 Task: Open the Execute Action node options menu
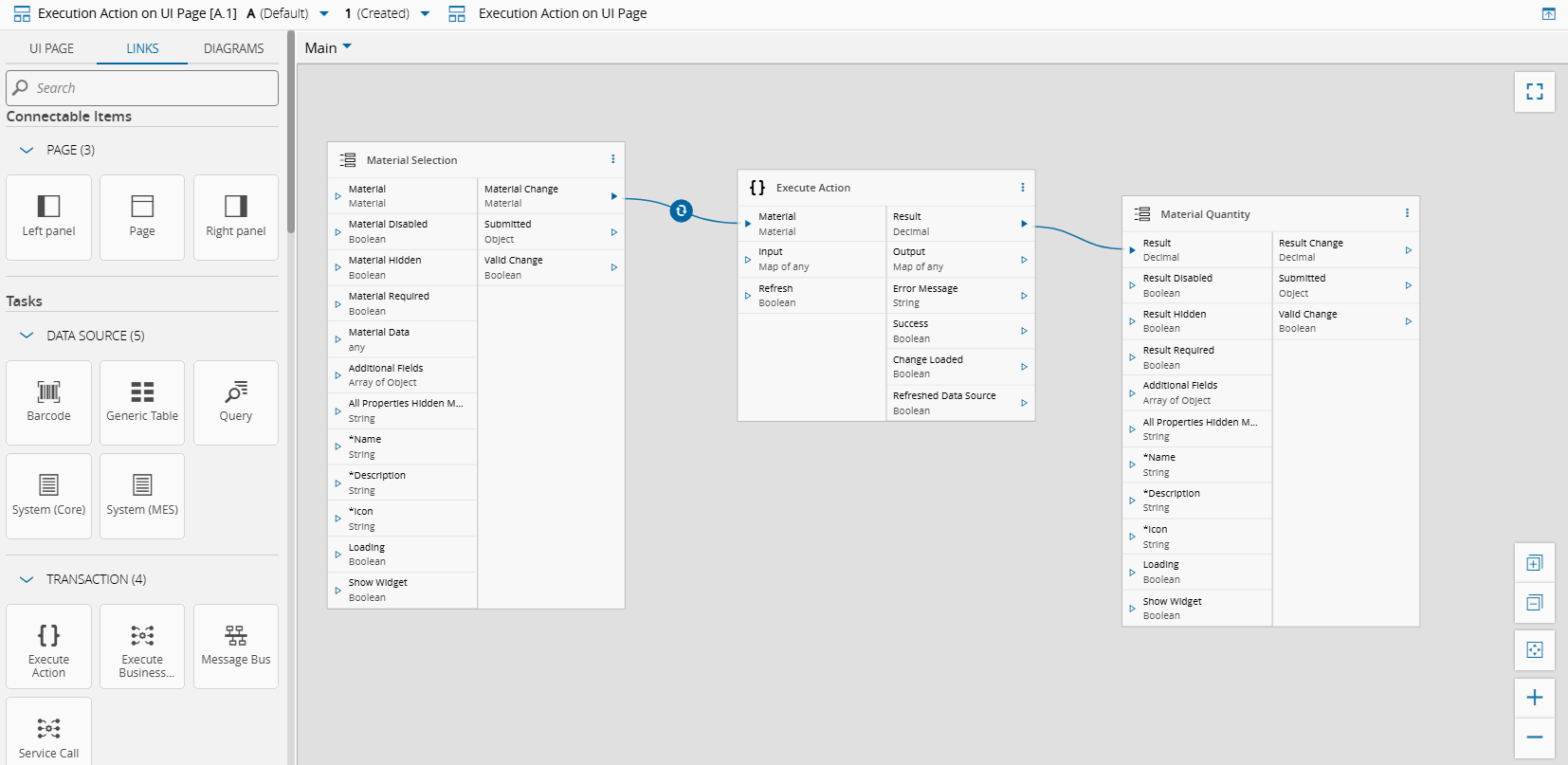click(x=1022, y=187)
